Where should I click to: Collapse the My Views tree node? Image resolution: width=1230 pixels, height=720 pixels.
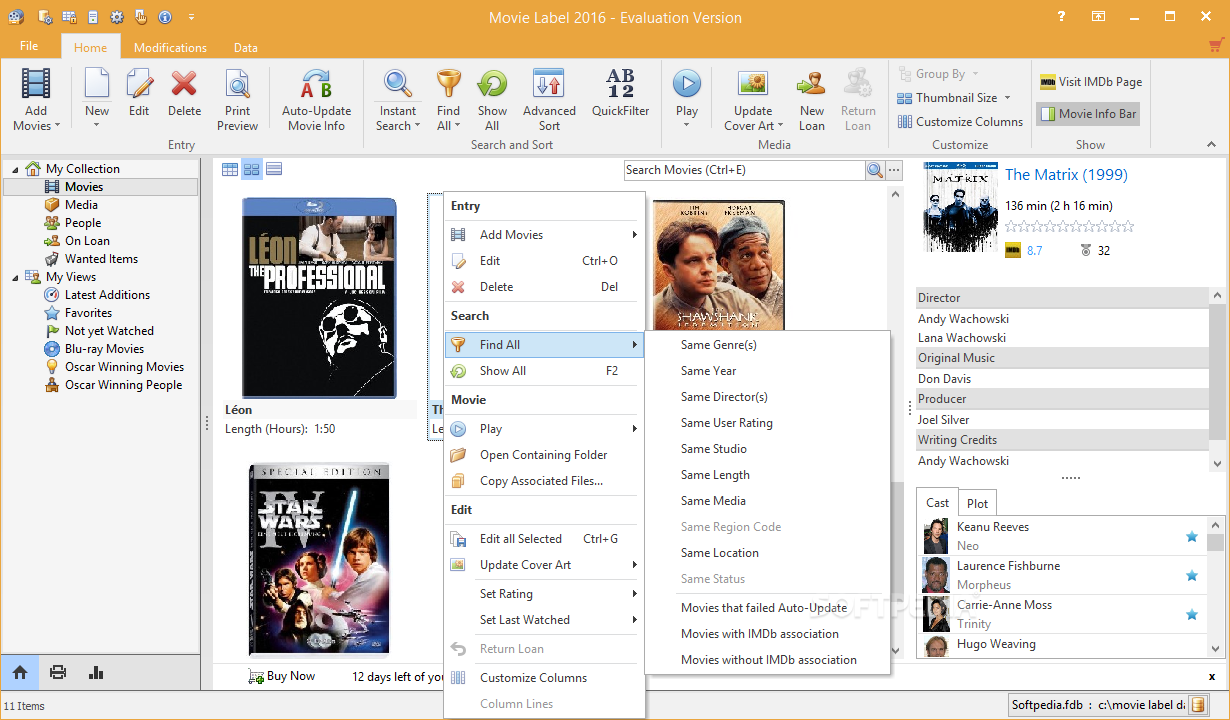(x=15, y=277)
